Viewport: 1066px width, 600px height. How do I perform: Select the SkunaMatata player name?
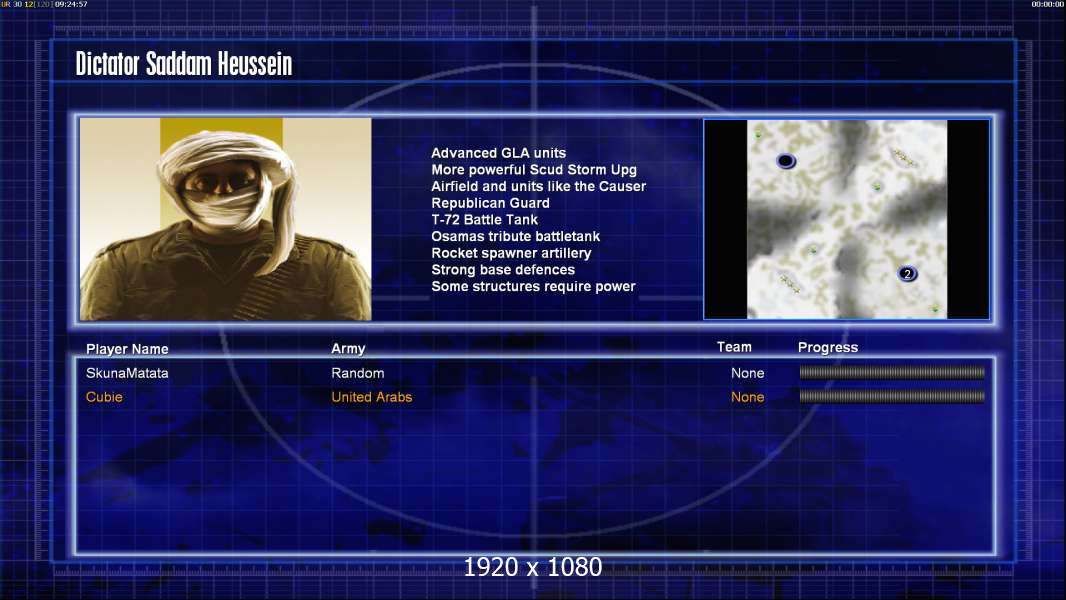tap(127, 373)
